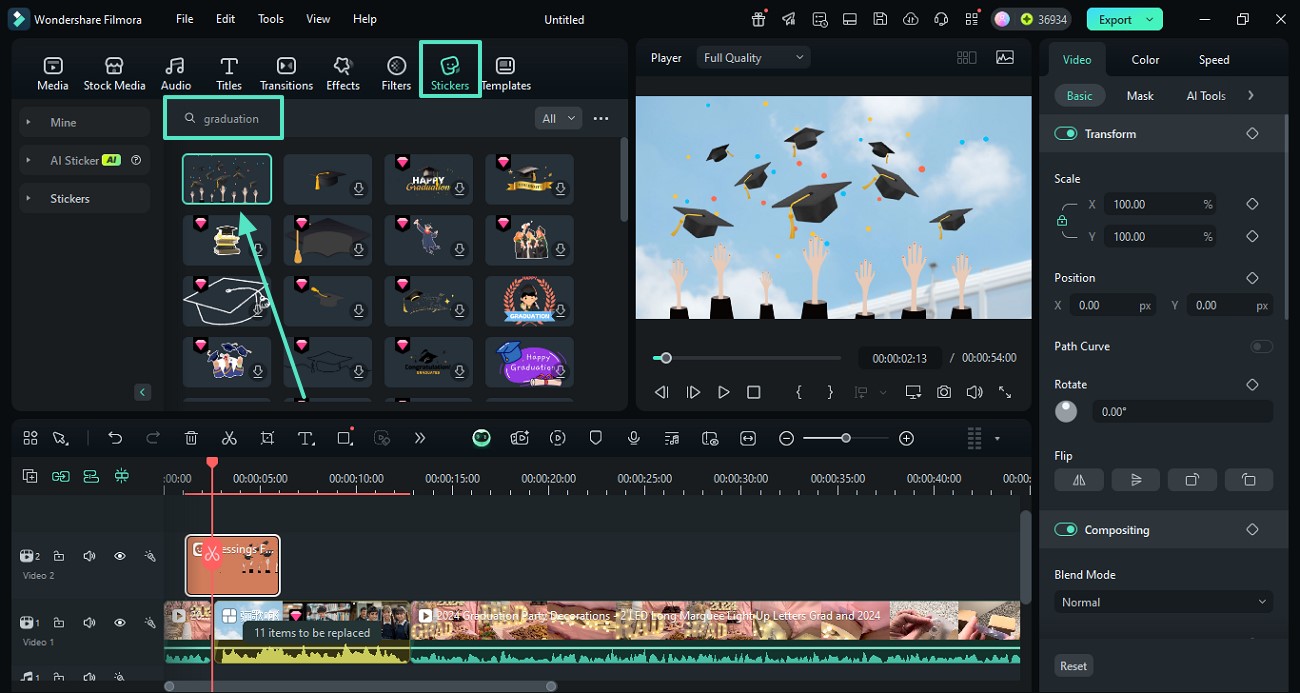Screen dimensions: 1300x693
Task: Toggle the Transform switch
Action: pyautogui.click(x=1066, y=134)
